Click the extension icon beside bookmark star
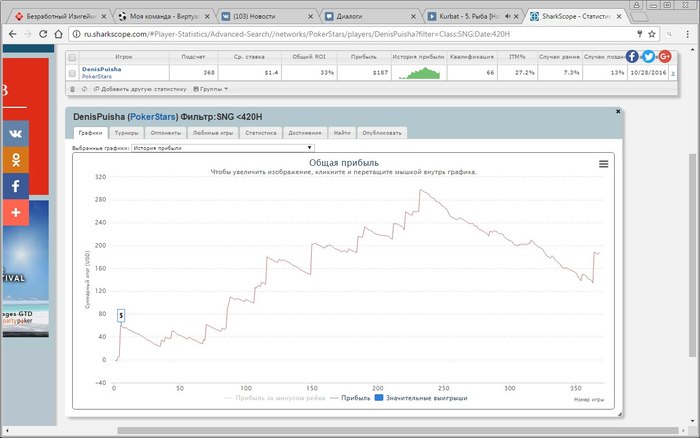Screen dimensions: 700x438 click(669, 34)
